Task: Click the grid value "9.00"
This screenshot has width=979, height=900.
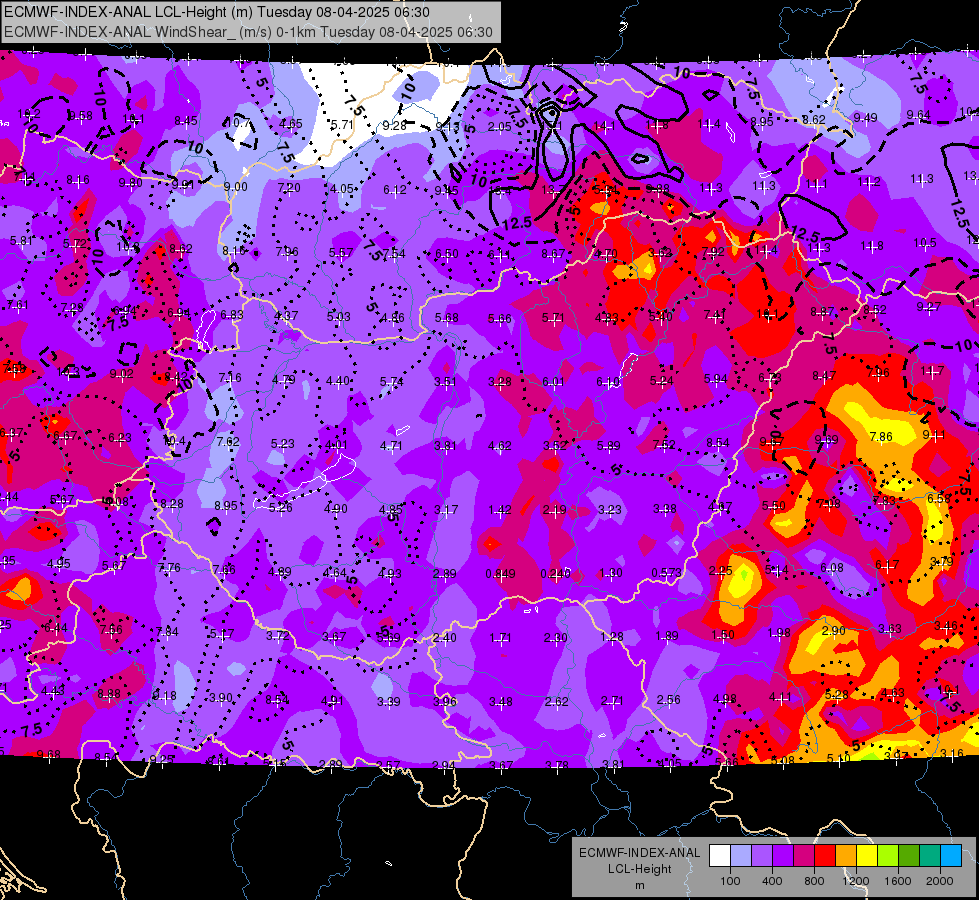Action: tap(235, 187)
